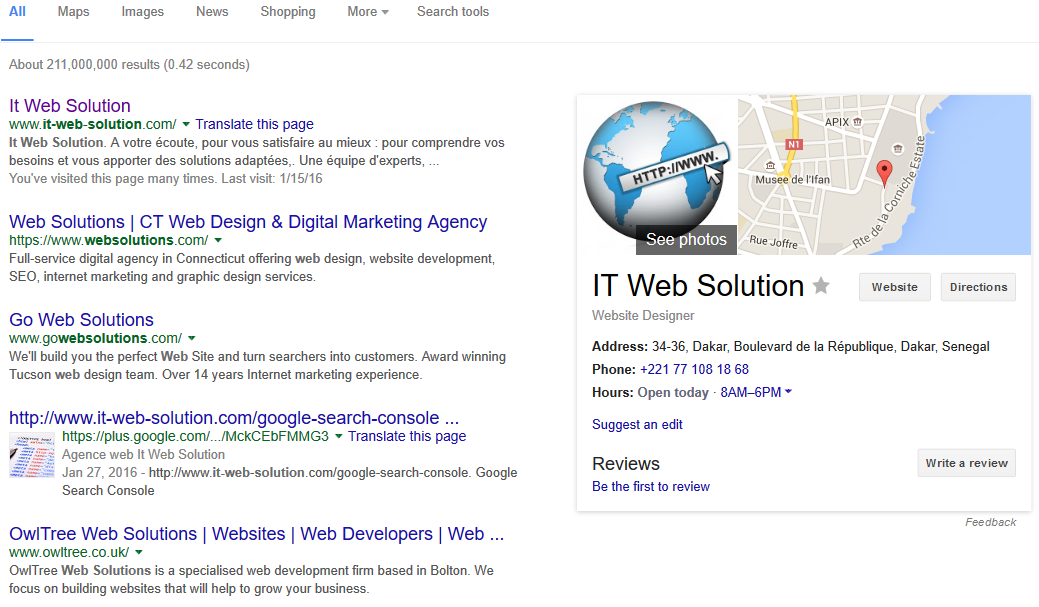
Task: Click www.gowebsolutions.com green URL
Action: (95, 339)
